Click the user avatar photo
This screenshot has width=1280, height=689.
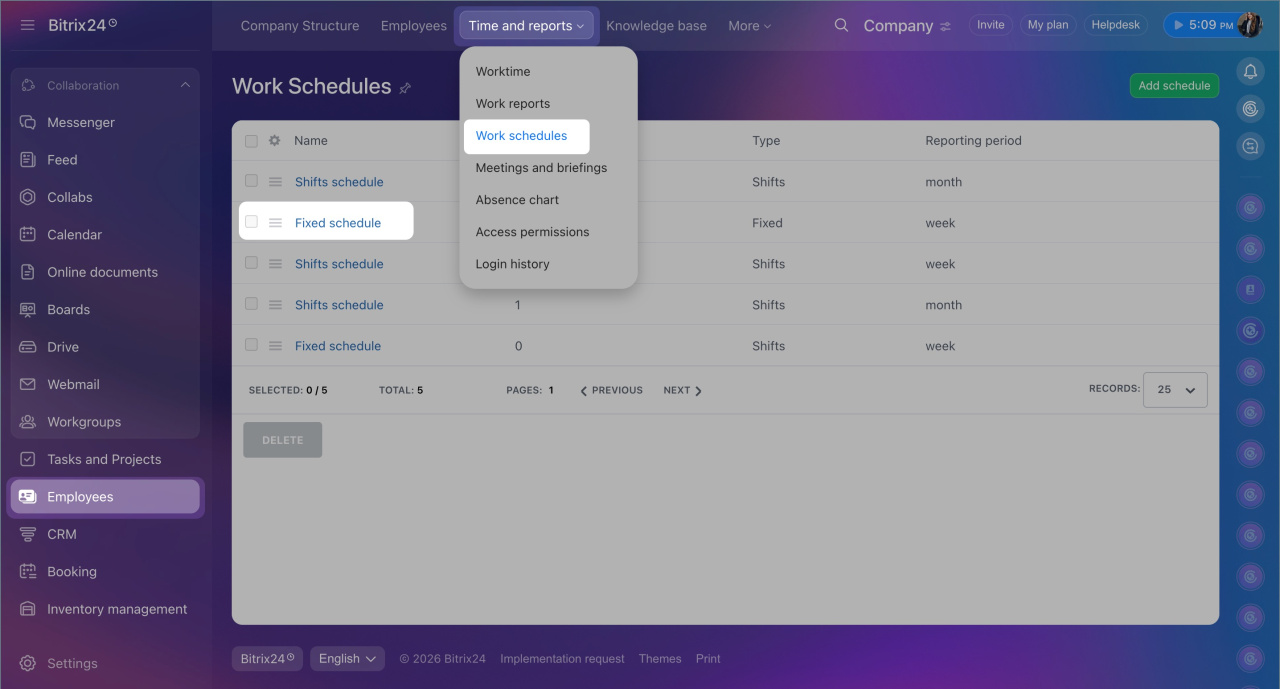pyautogui.click(x=1249, y=25)
